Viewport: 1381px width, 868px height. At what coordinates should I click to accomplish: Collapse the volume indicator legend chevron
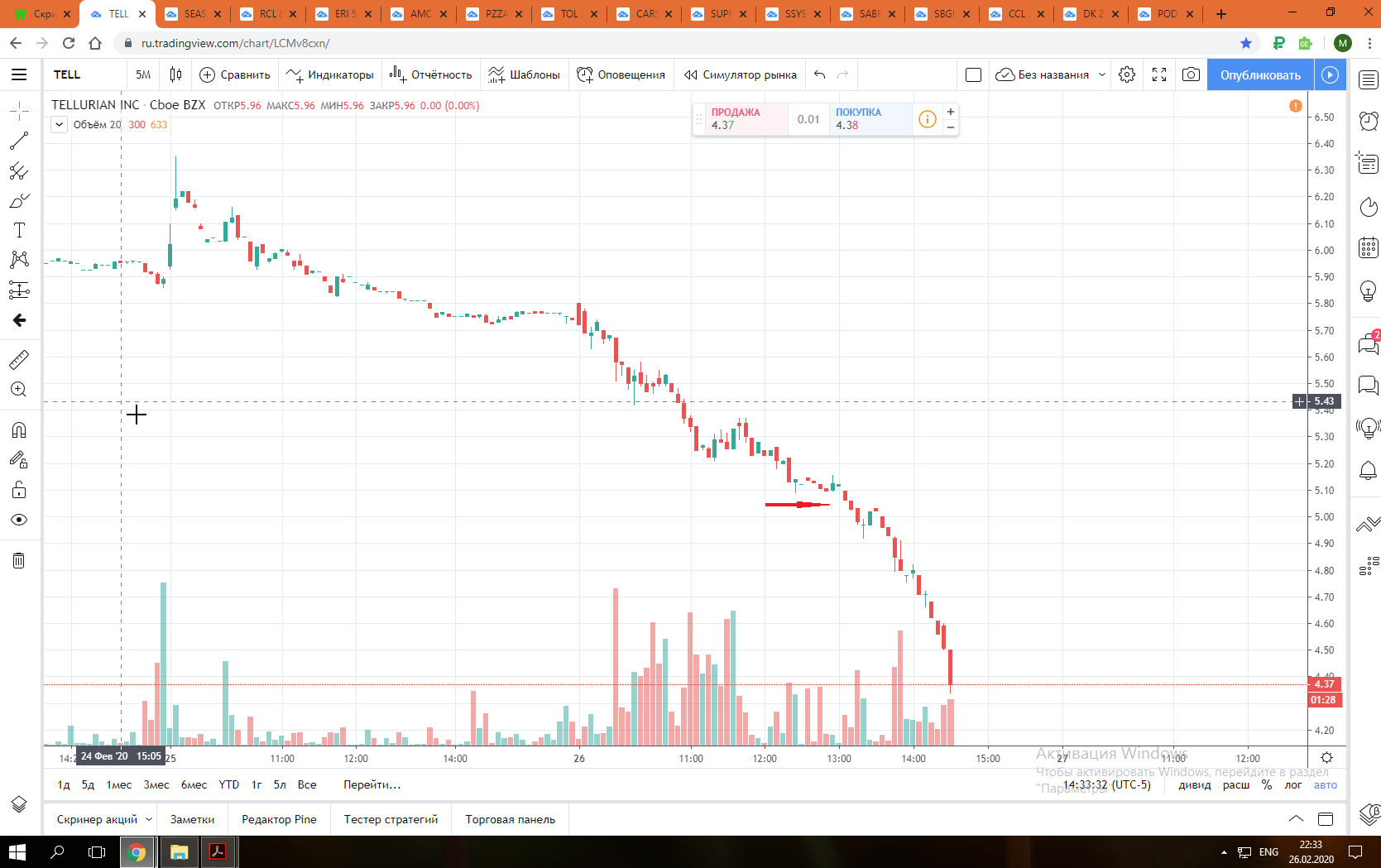[60, 125]
